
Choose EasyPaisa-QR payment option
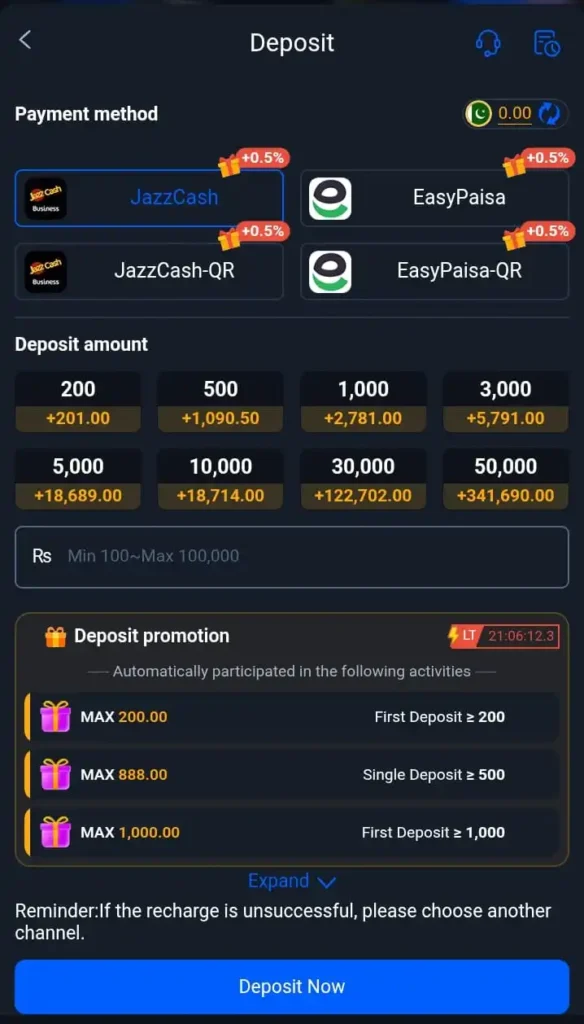(x=434, y=271)
